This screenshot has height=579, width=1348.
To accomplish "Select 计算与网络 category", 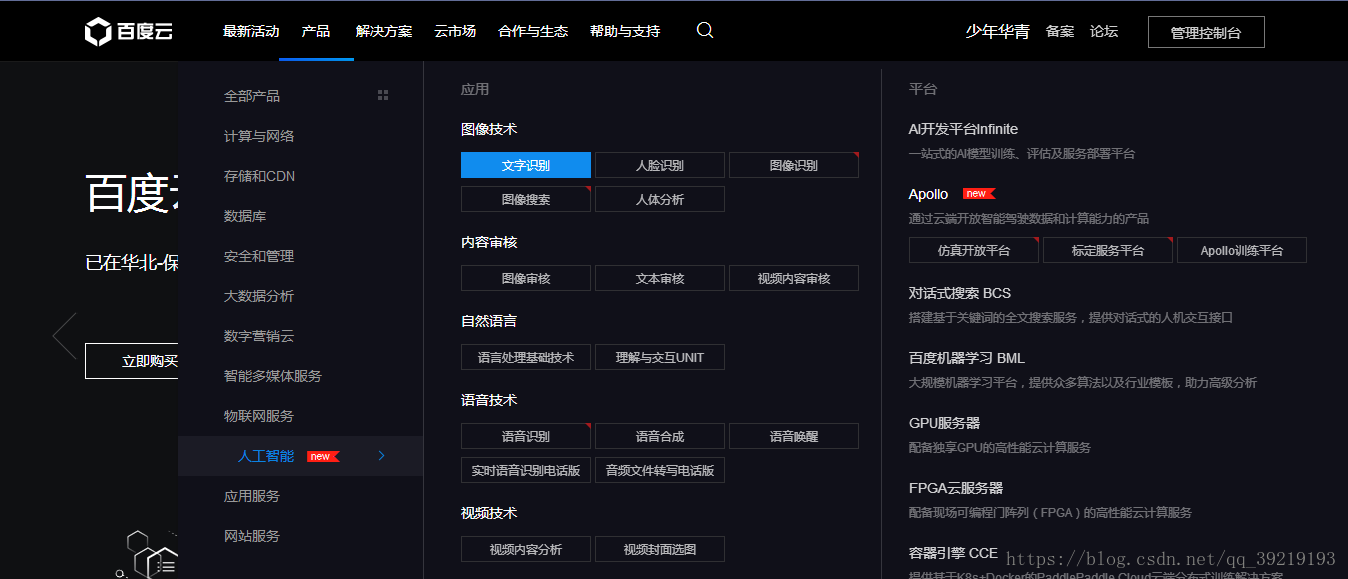I will coord(259,136).
